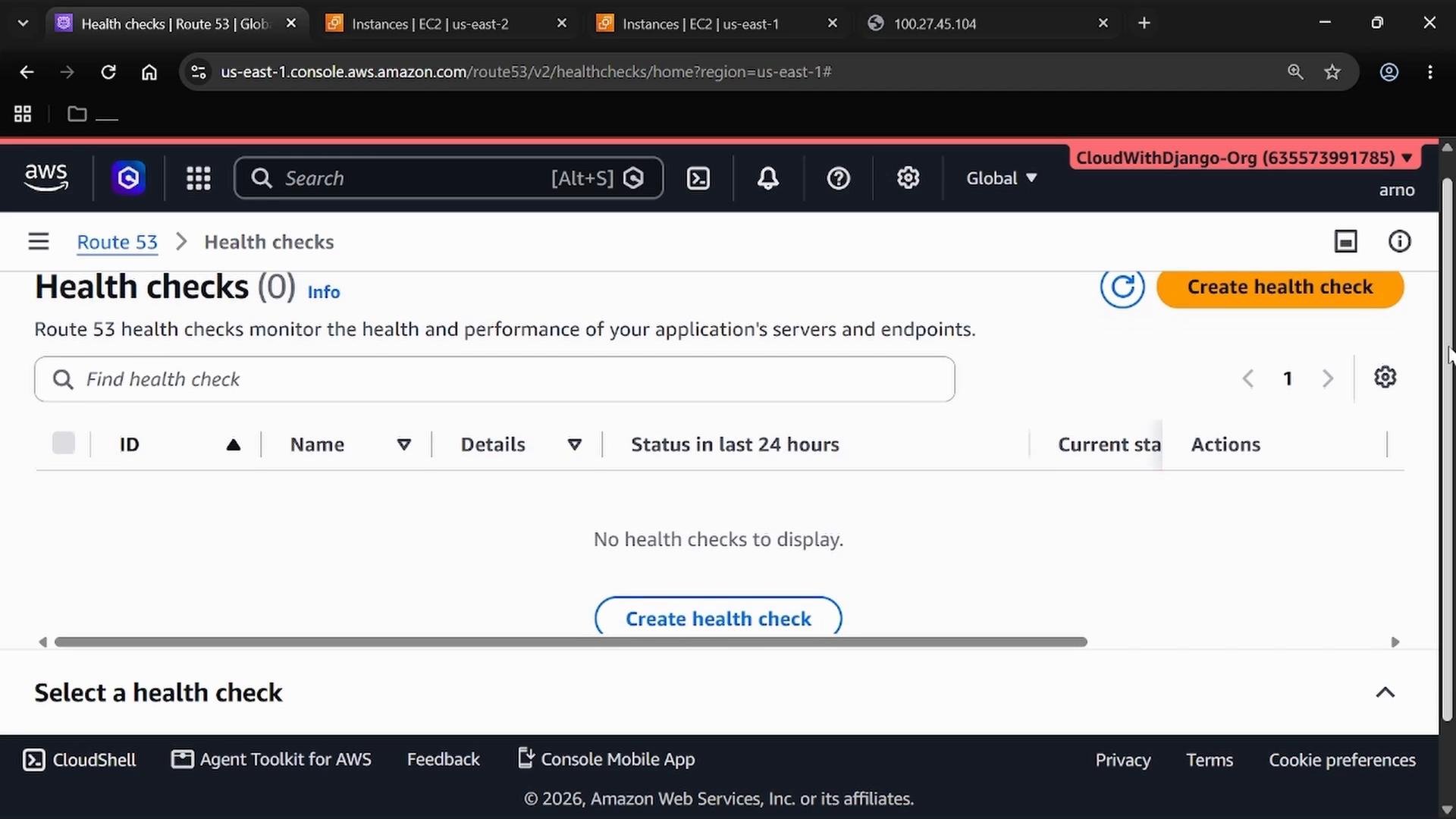Screen dimensions: 1456x819
Task: Bookmark this page with star icon
Action: click(x=1332, y=72)
